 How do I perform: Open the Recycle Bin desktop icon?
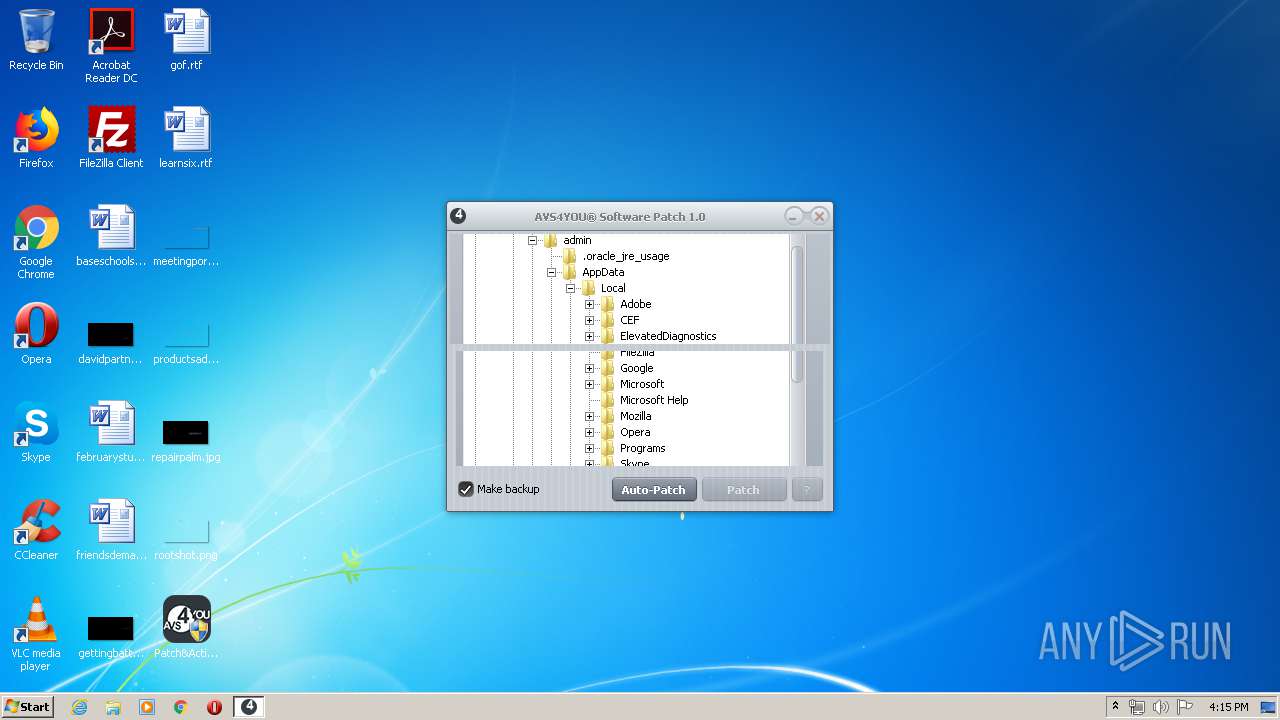pos(36,41)
